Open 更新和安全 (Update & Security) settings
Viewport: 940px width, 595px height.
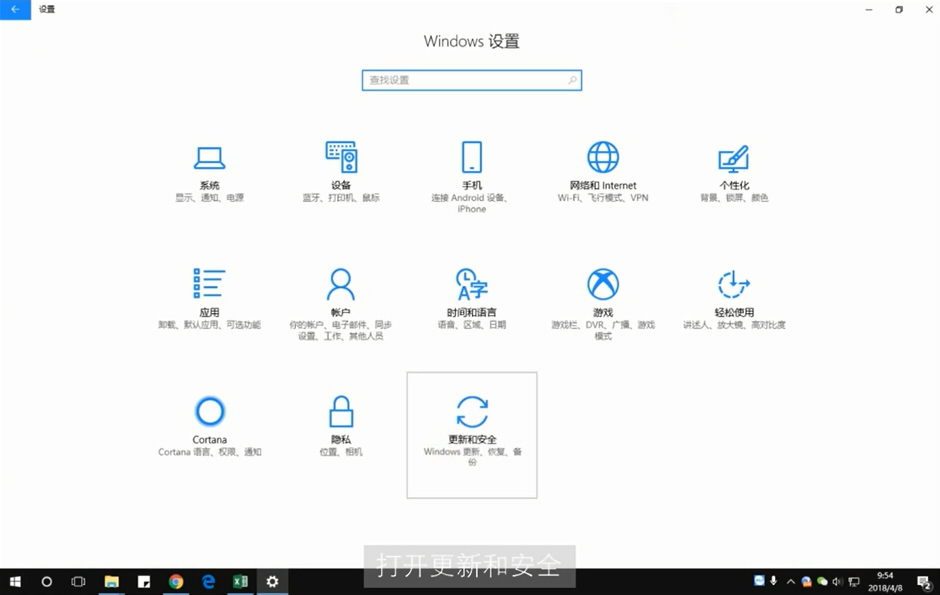pos(472,435)
